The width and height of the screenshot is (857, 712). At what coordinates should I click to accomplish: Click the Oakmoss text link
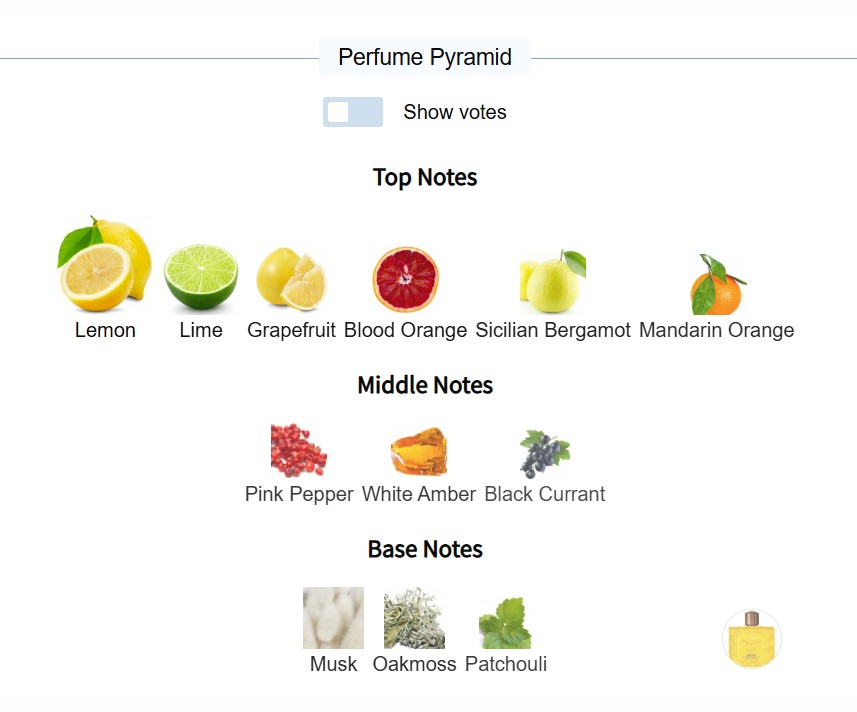click(x=414, y=664)
